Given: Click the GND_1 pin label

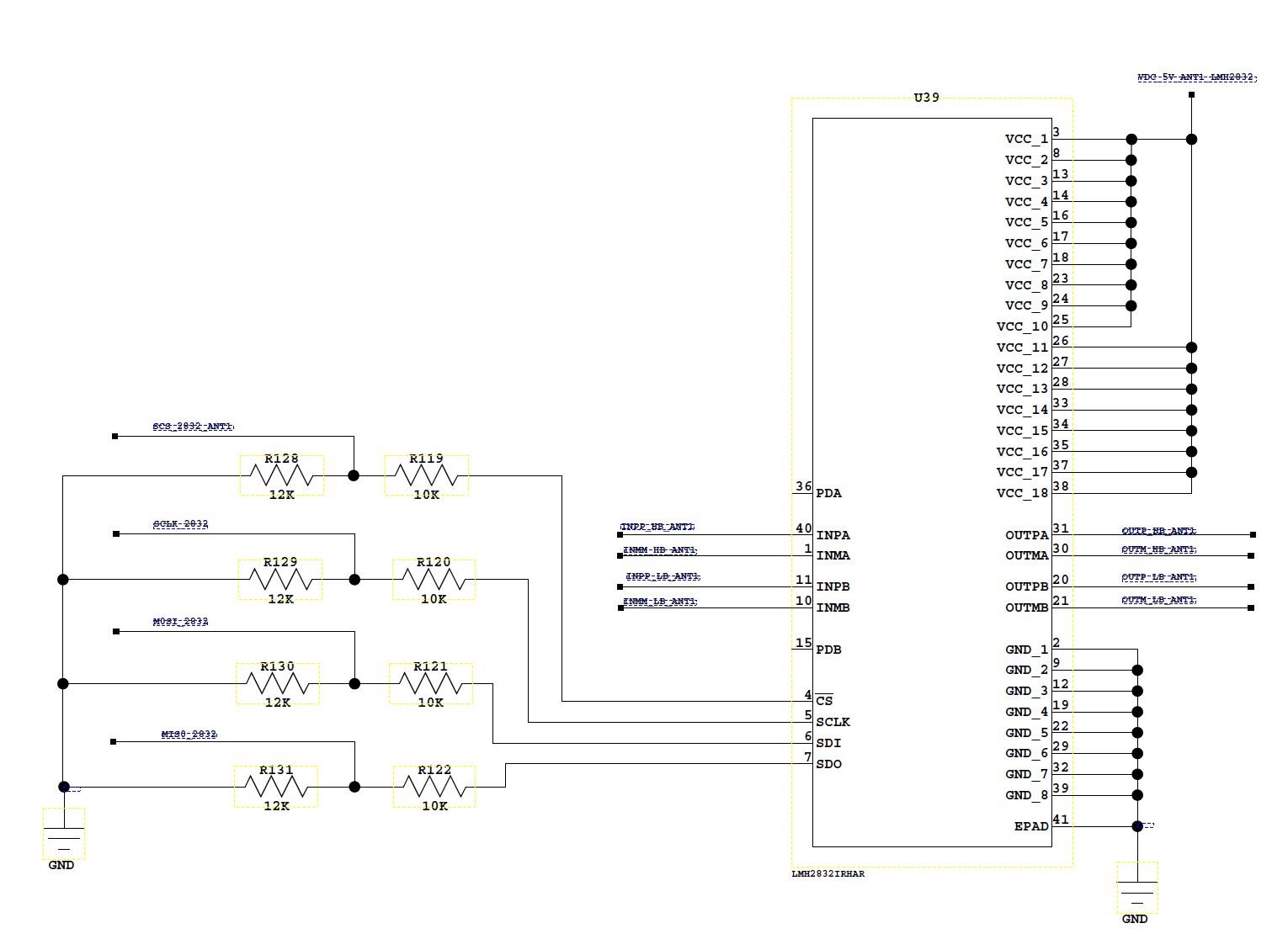Looking at the screenshot, I should pos(1027,650).
